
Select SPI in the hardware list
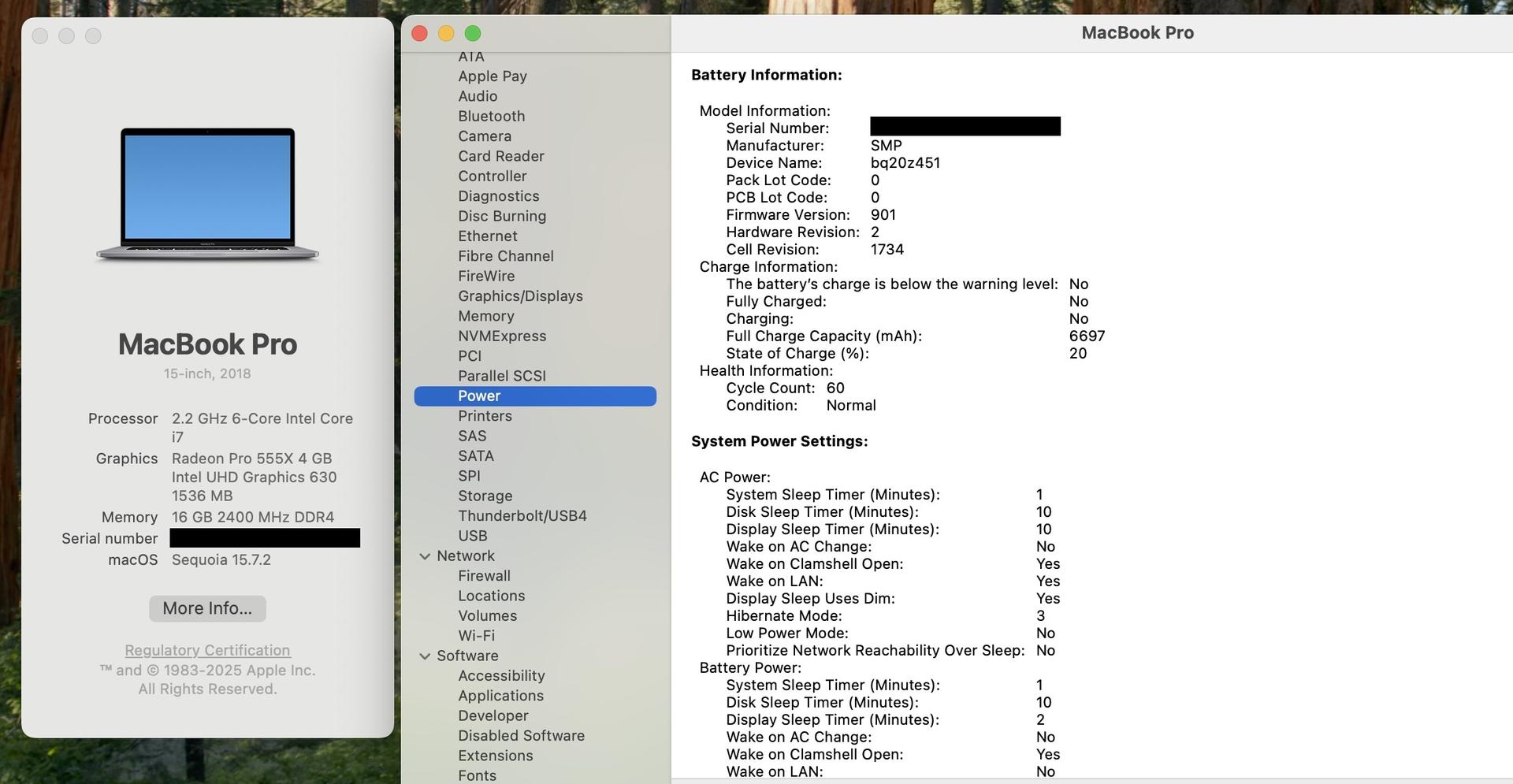tap(469, 476)
